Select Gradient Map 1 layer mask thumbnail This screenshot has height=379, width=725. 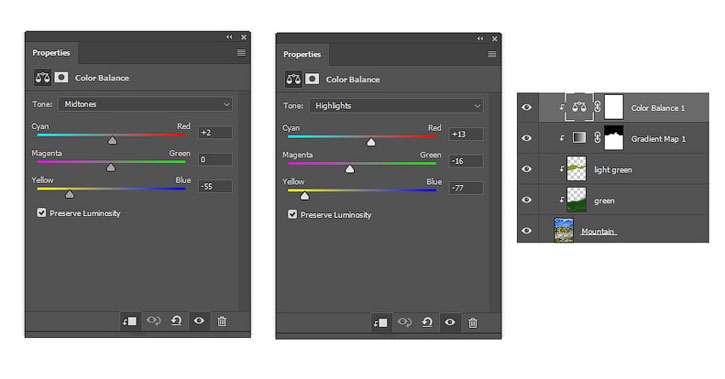(x=614, y=138)
